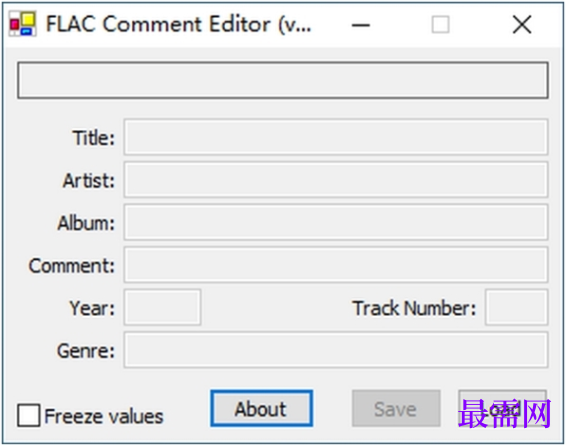Click the "Genre:" label

(x=86, y=351)
